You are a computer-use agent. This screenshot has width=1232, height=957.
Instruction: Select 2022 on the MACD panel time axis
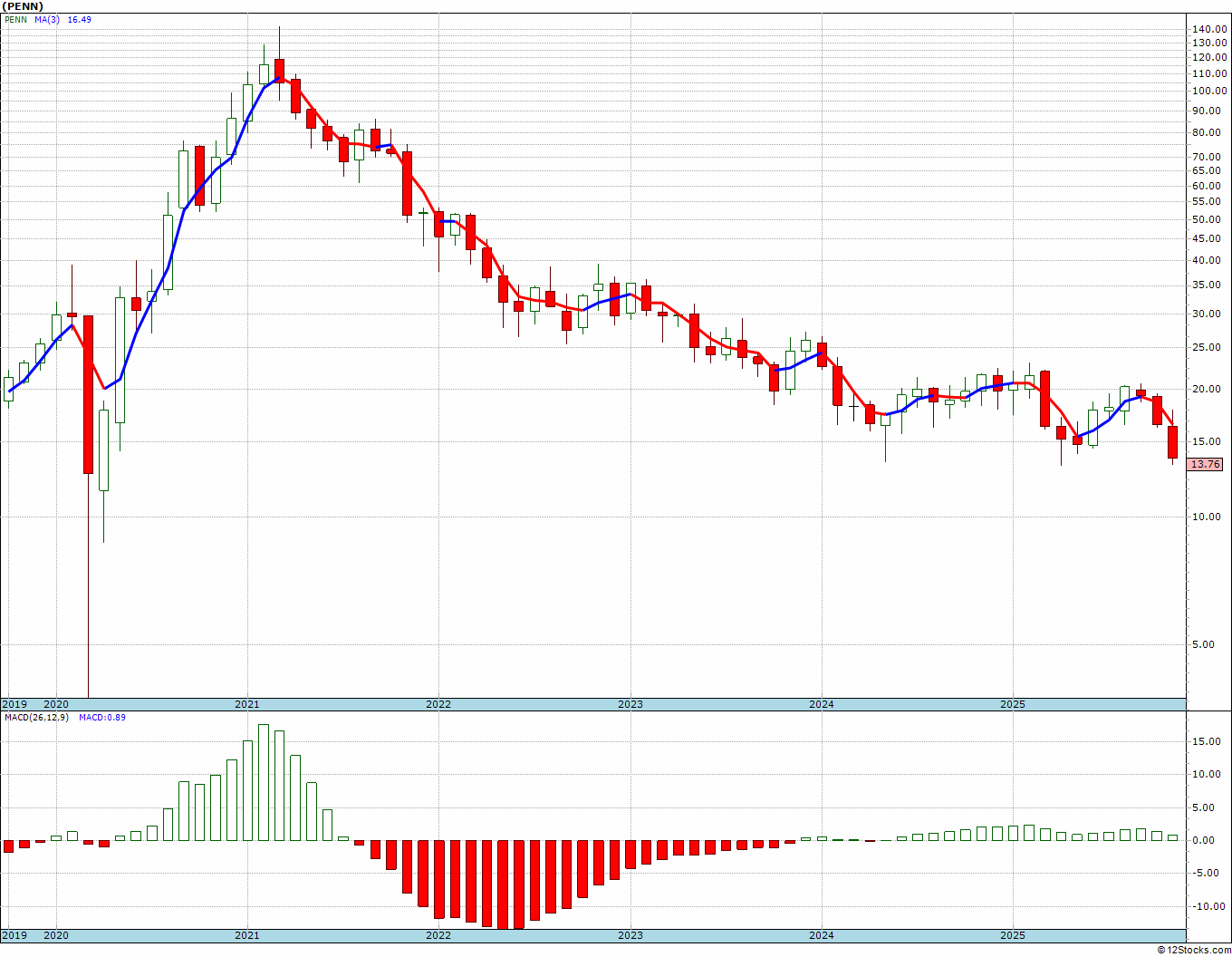pyautogui.click(x=438, y=936)
